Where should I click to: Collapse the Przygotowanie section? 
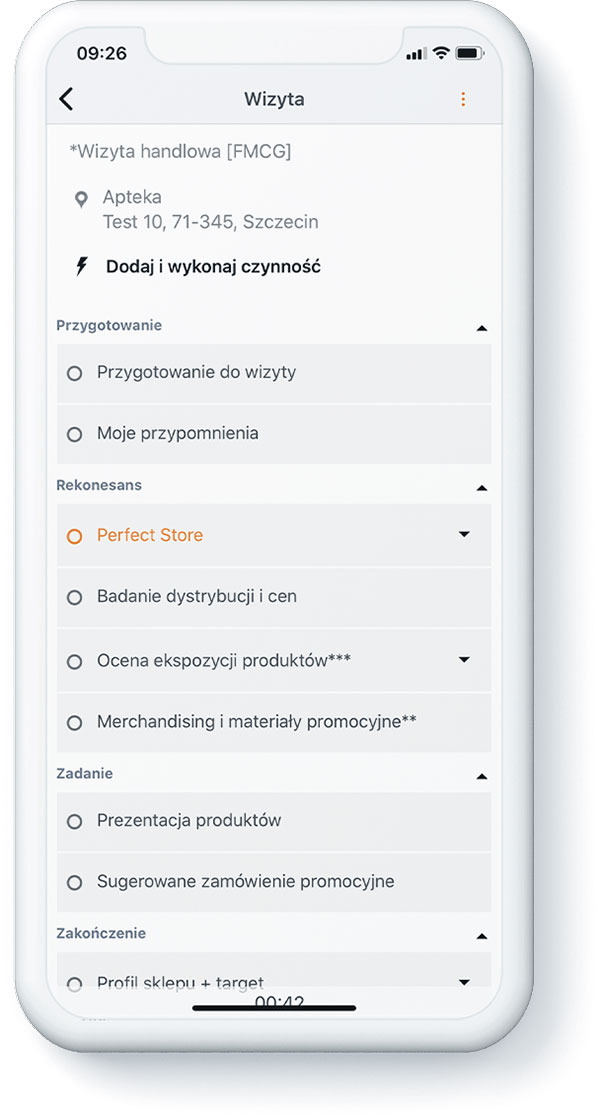(482, 328)
